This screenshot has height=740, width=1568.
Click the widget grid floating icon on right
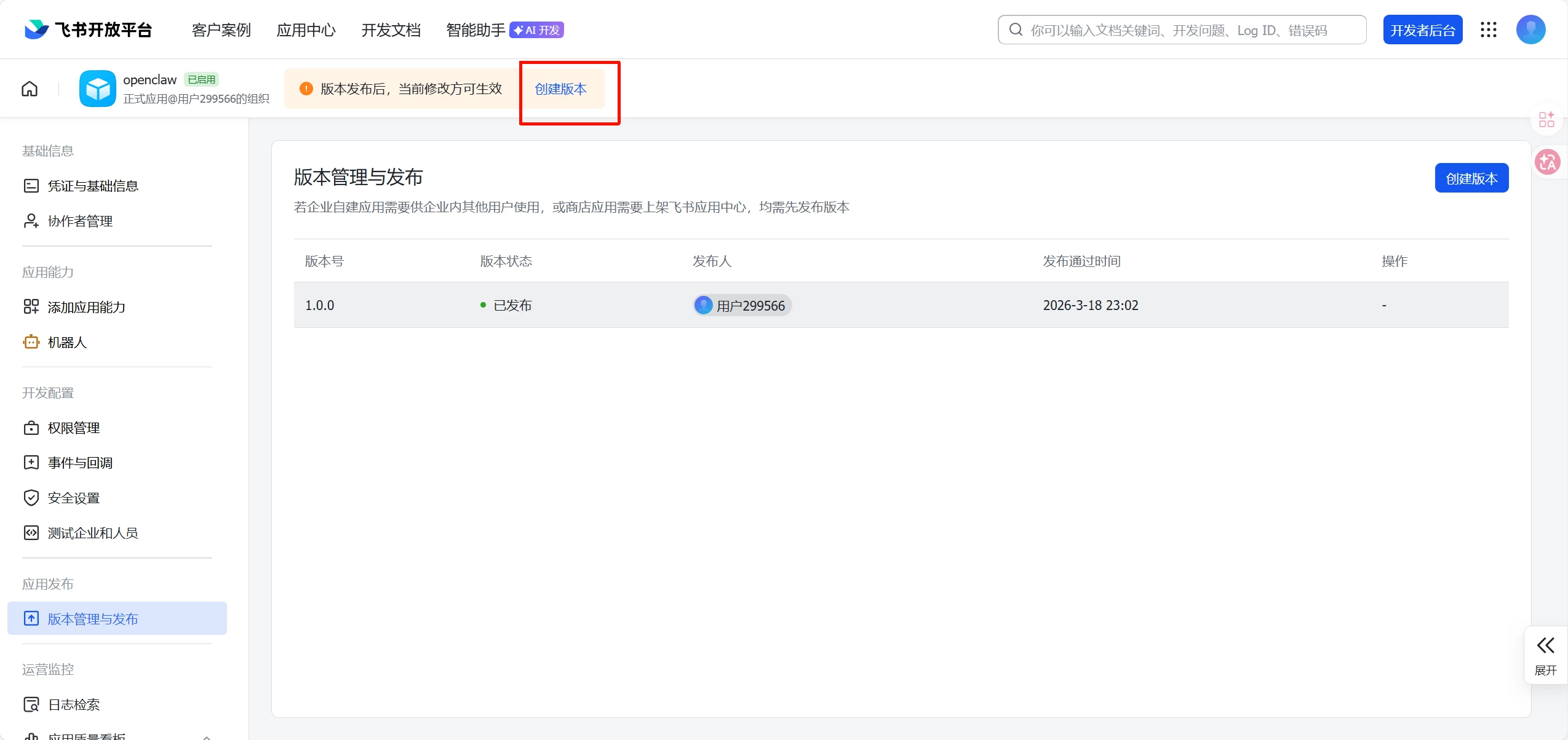pyautogui.click(x=1546, y=119)
